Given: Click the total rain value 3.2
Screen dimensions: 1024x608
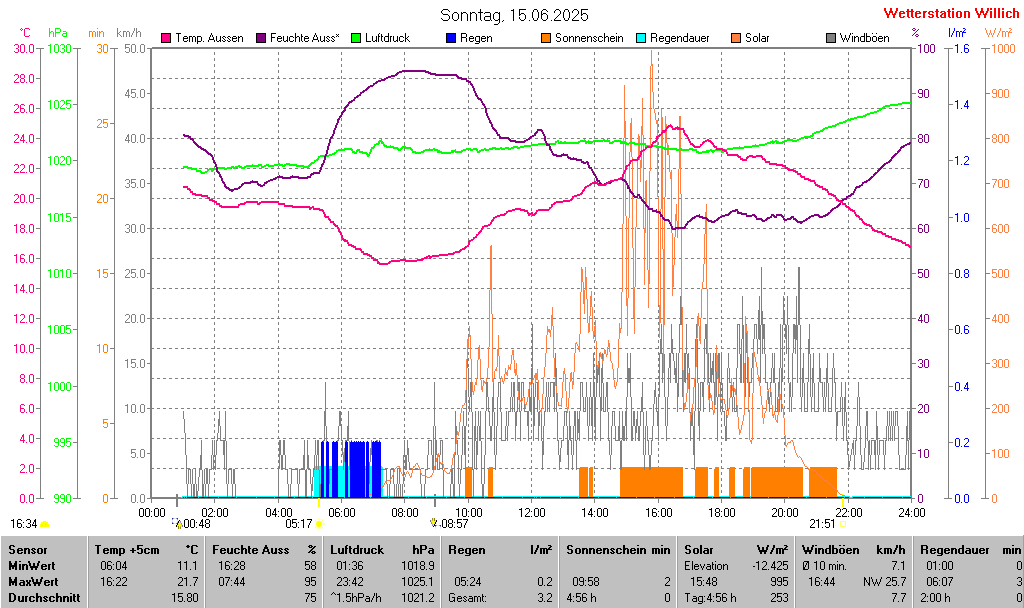Looking at the screenshot, I should [x=545, y=598].
